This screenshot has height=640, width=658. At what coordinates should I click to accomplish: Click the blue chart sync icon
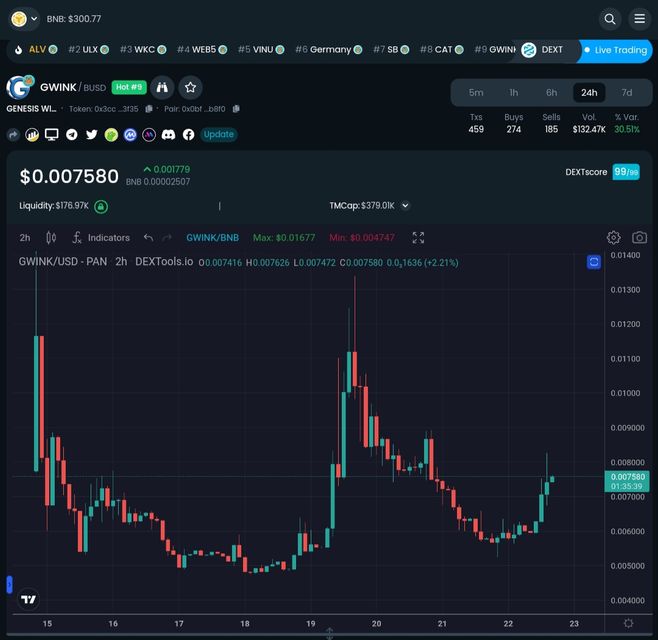(x=594, y=262)
